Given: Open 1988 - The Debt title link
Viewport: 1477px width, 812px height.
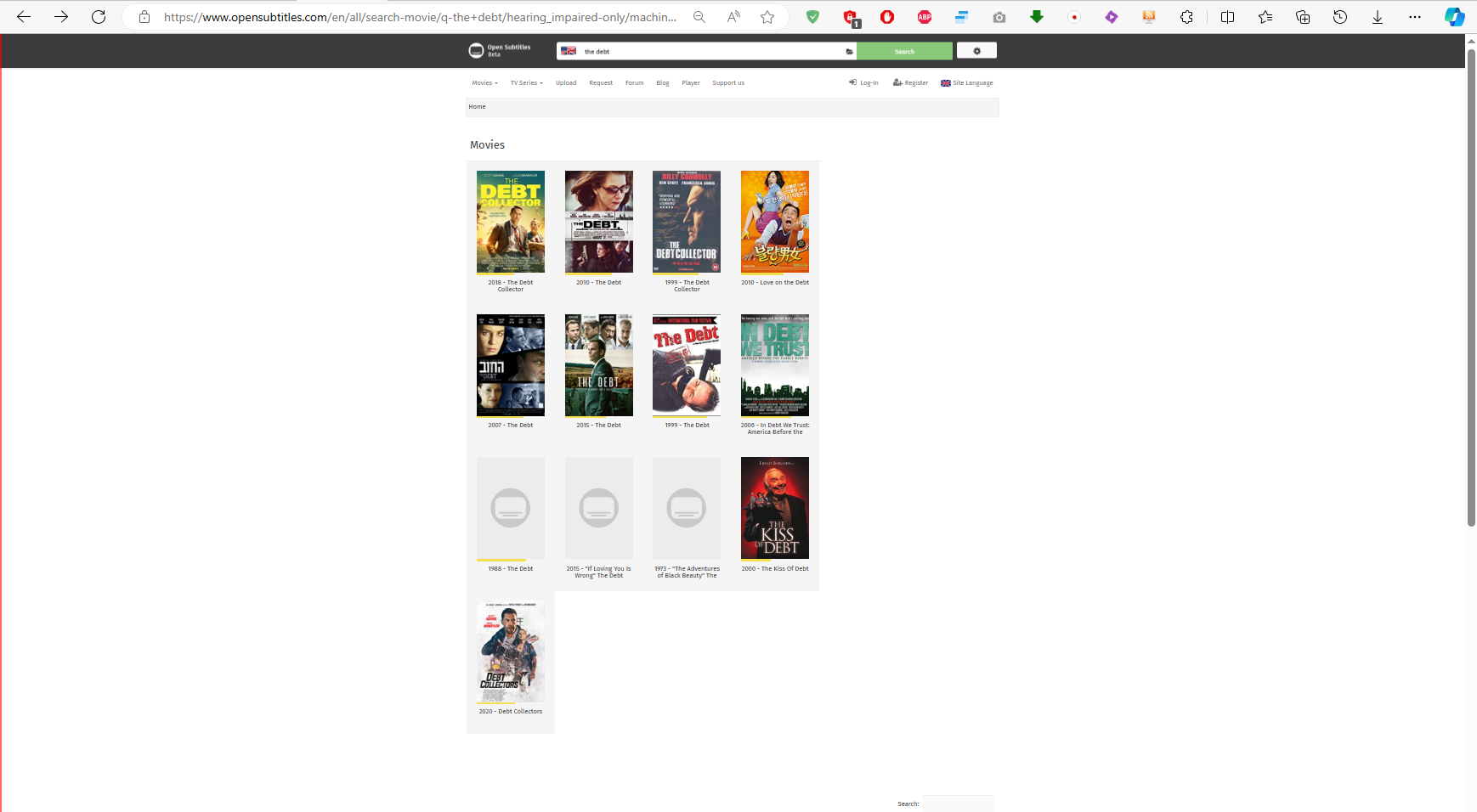Looking at the screenshot, I should pyautogui.click(x=511, y=569).
